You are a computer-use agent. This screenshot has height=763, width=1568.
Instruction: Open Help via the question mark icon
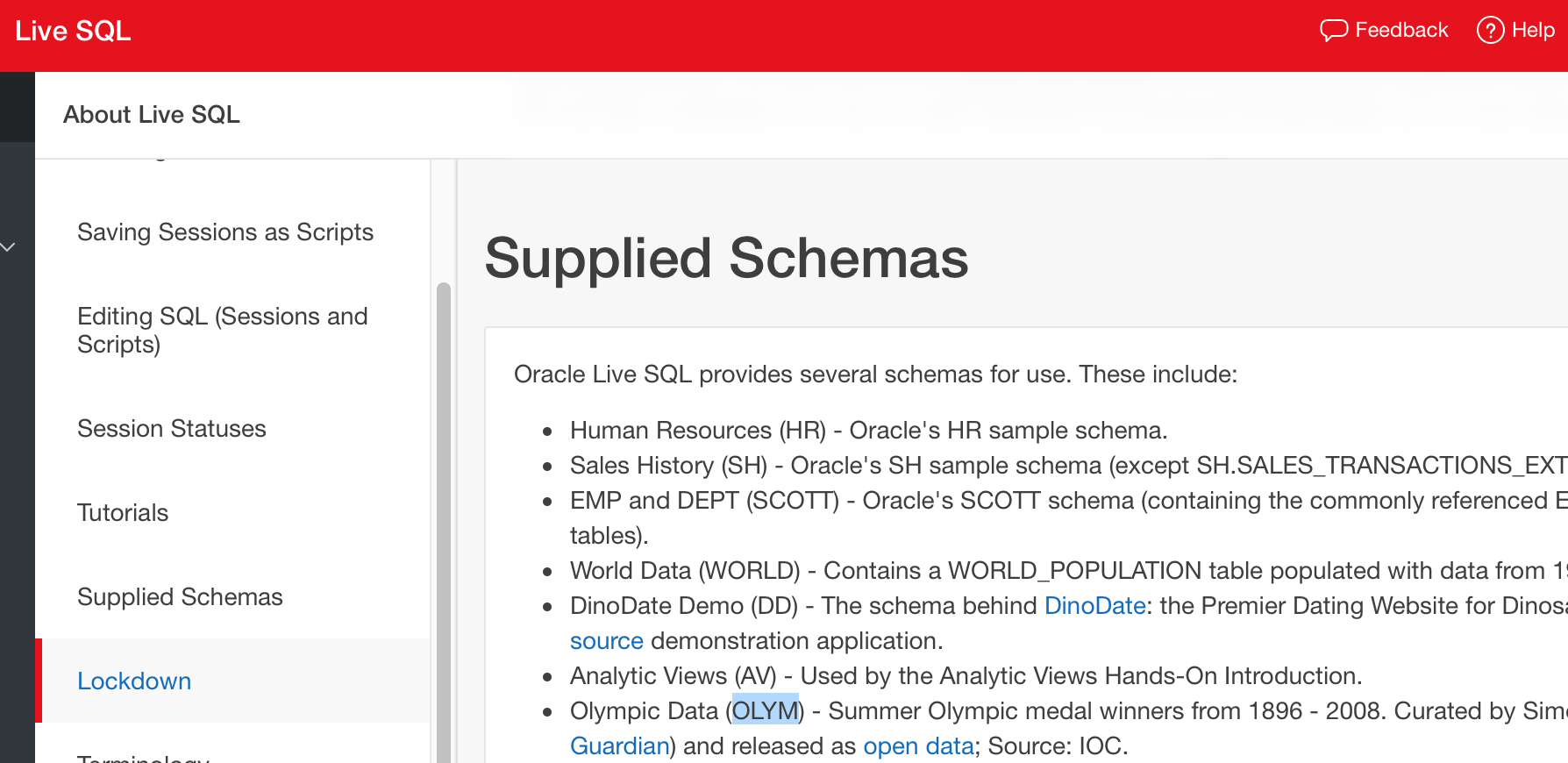click(1490, 31)
